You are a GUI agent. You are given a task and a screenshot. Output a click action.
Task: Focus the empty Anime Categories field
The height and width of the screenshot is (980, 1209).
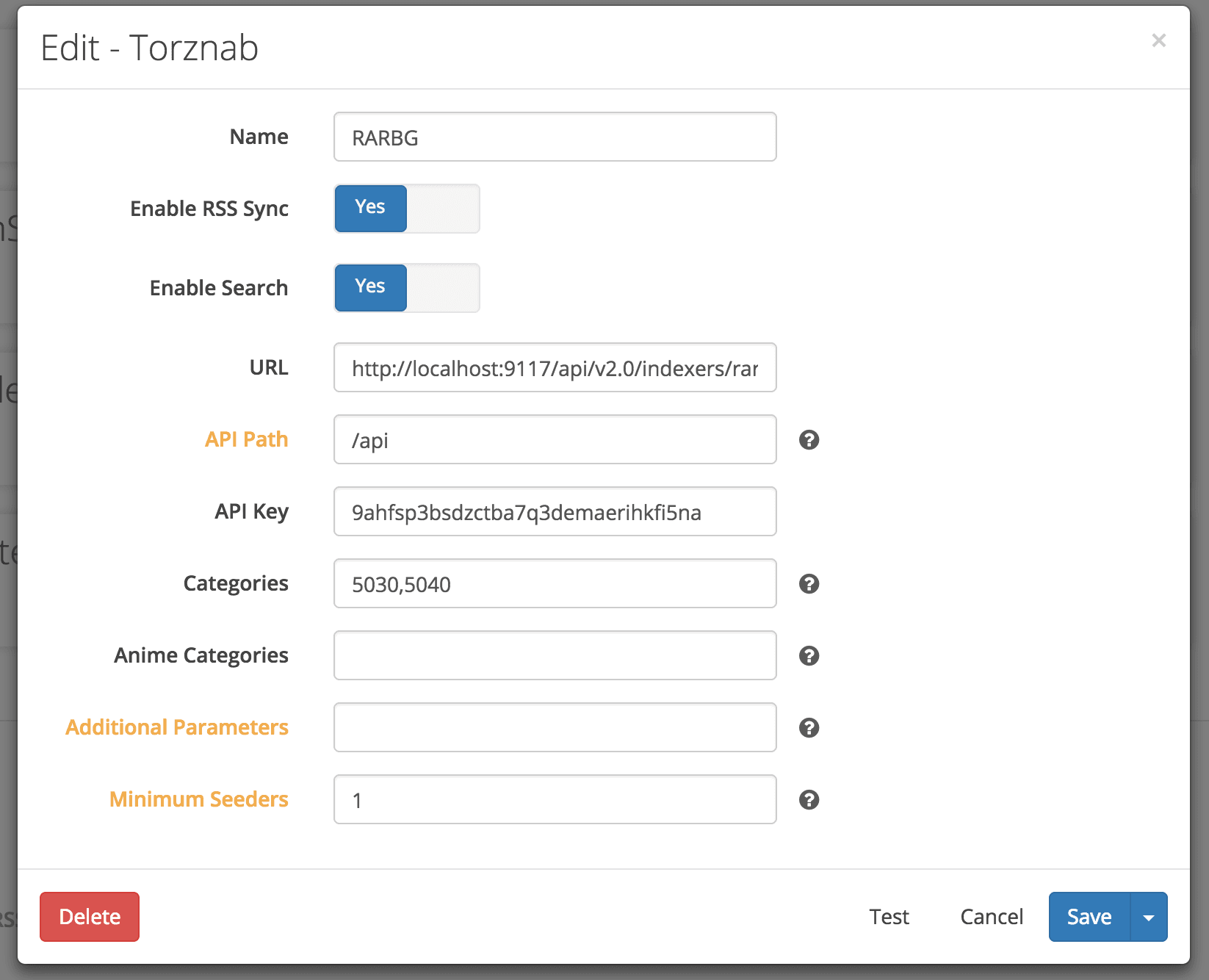(554, 655)
